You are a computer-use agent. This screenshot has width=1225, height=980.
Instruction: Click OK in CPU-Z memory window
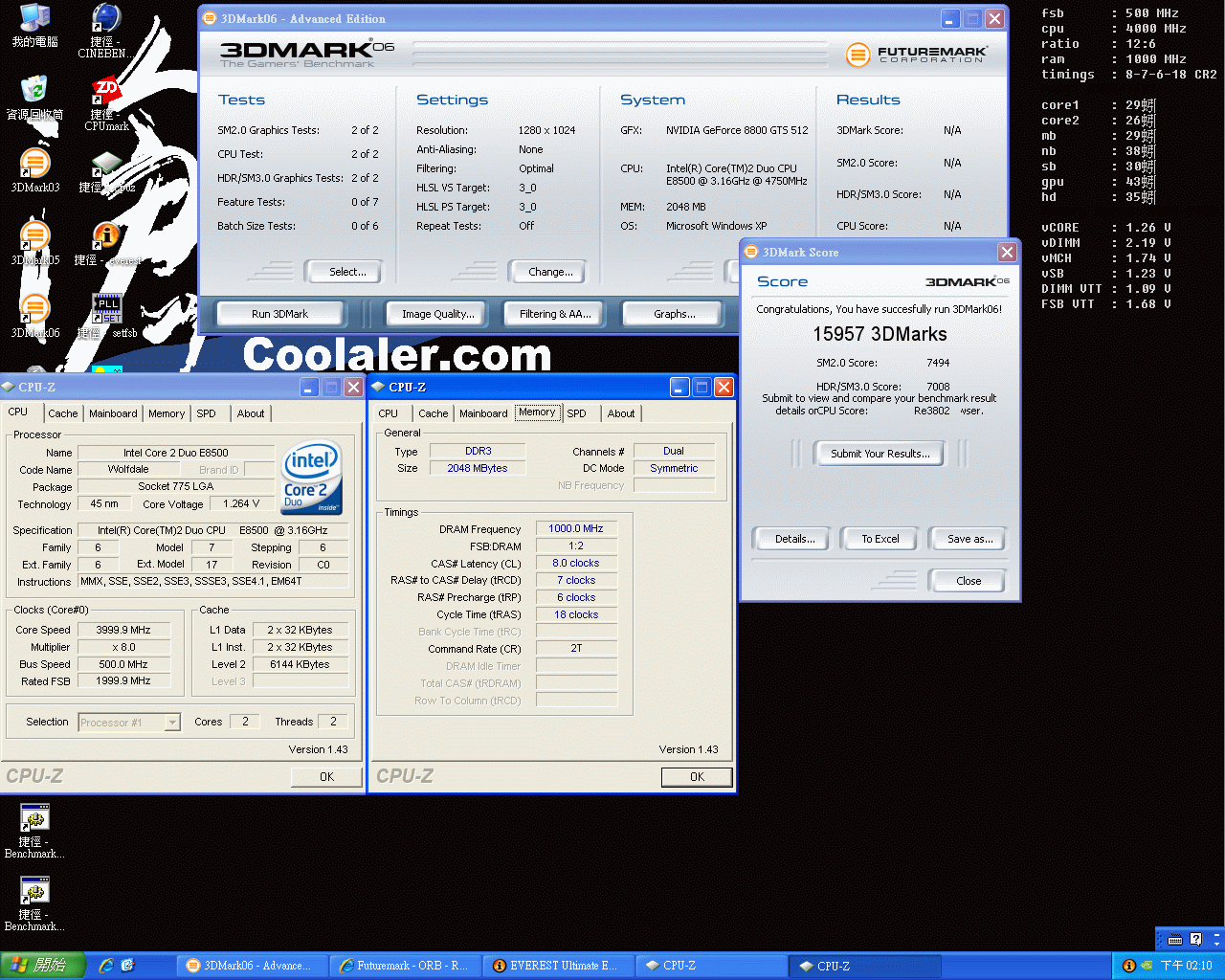(697, 777)
